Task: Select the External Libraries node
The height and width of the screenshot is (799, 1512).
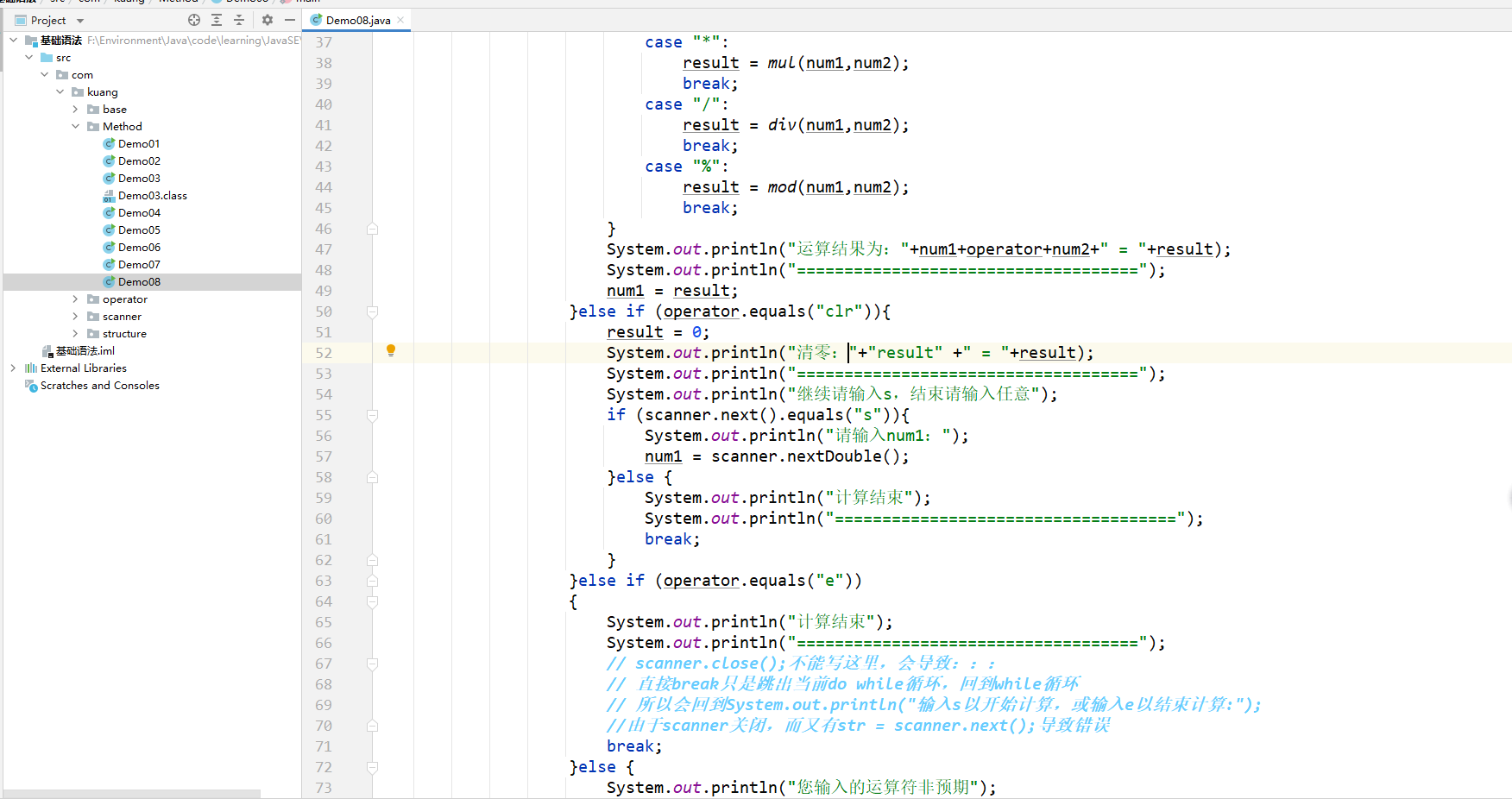Action: [x=83, y=368]
